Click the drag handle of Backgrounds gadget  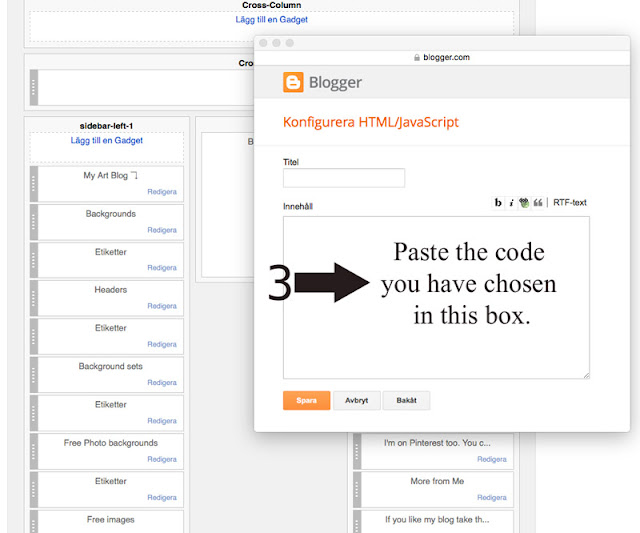[34, 222]
